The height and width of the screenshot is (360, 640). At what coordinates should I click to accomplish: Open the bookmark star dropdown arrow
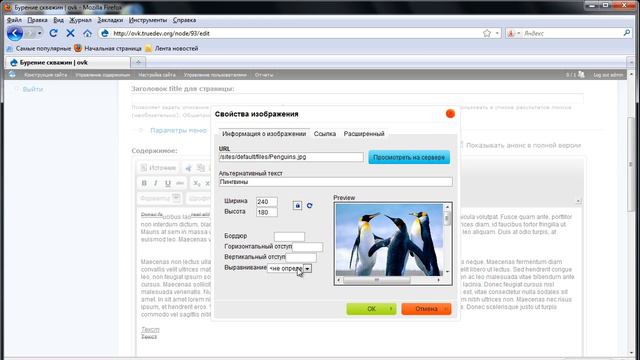(x=497, y=33)
